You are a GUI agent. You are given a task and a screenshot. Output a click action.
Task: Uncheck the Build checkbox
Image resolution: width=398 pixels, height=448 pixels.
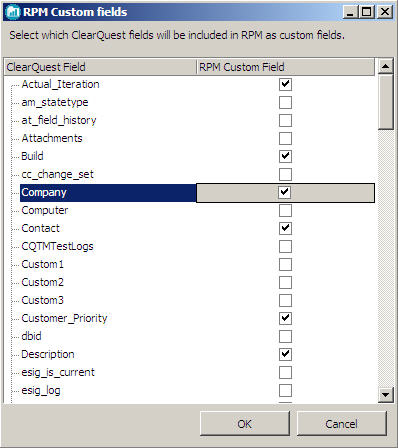click(285, 156)
